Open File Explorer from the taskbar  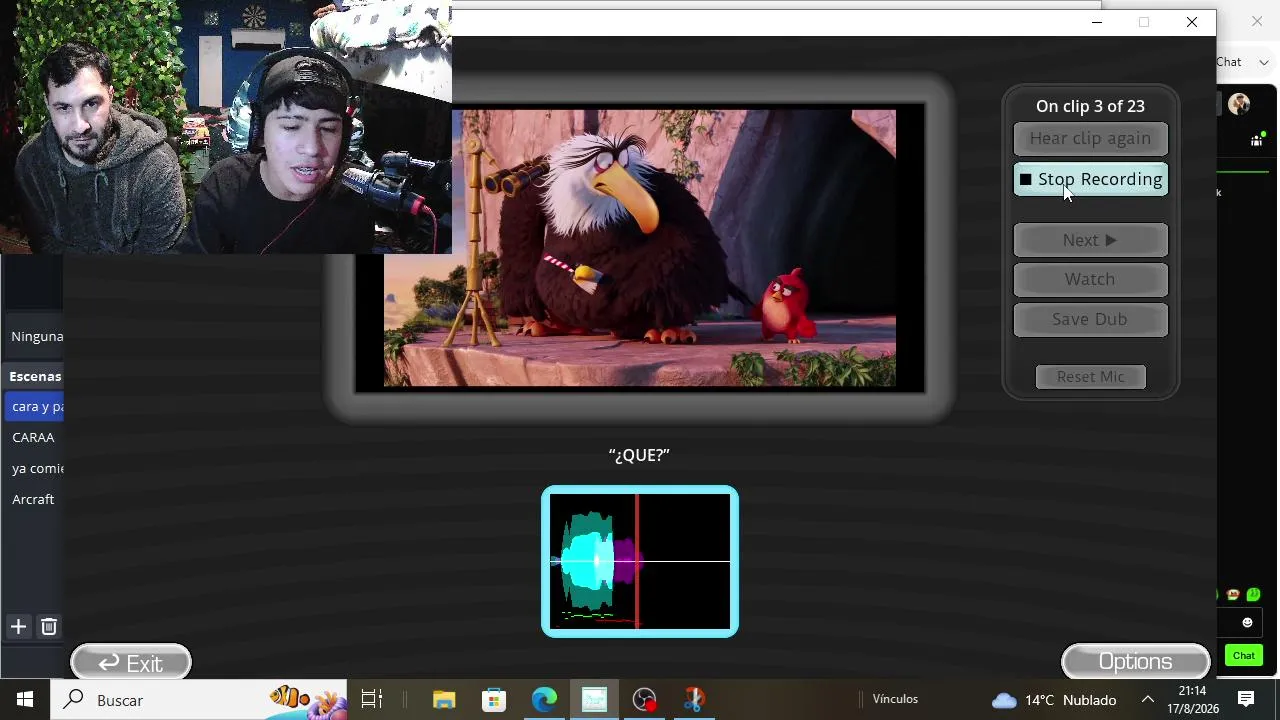click(x=444, y=700)
